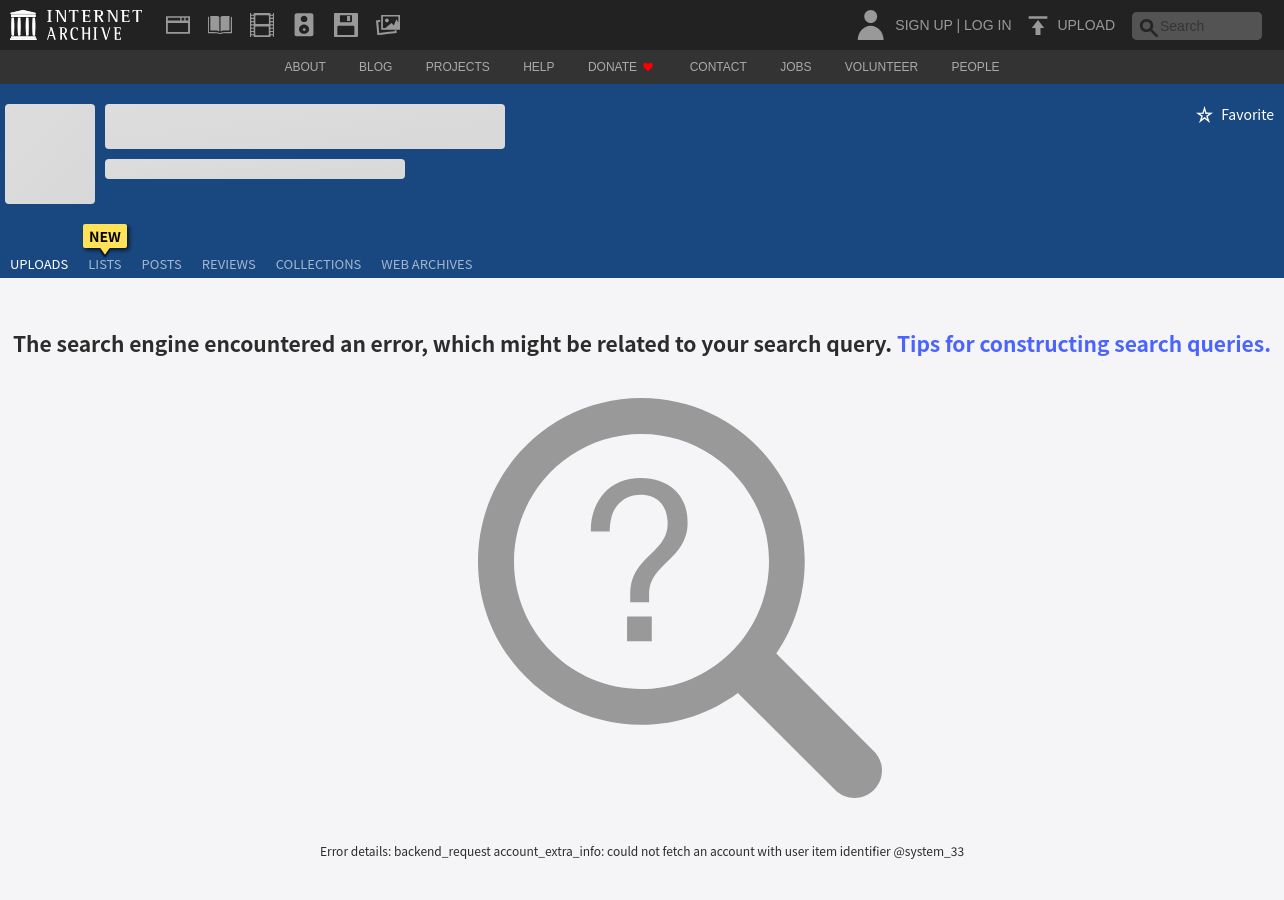Click the LOG IN link
This screenshot has height=900, width=1284.
[x=987, y=25]
